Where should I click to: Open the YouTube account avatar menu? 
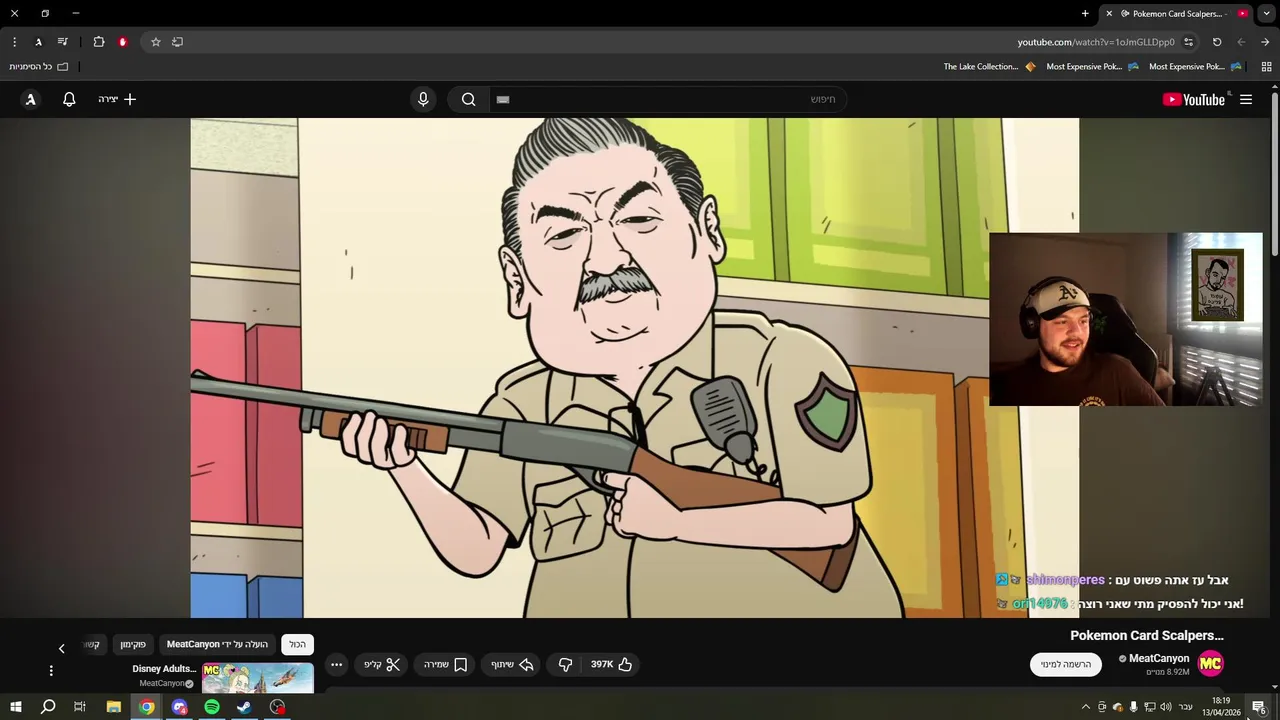[x=30, y=99]
